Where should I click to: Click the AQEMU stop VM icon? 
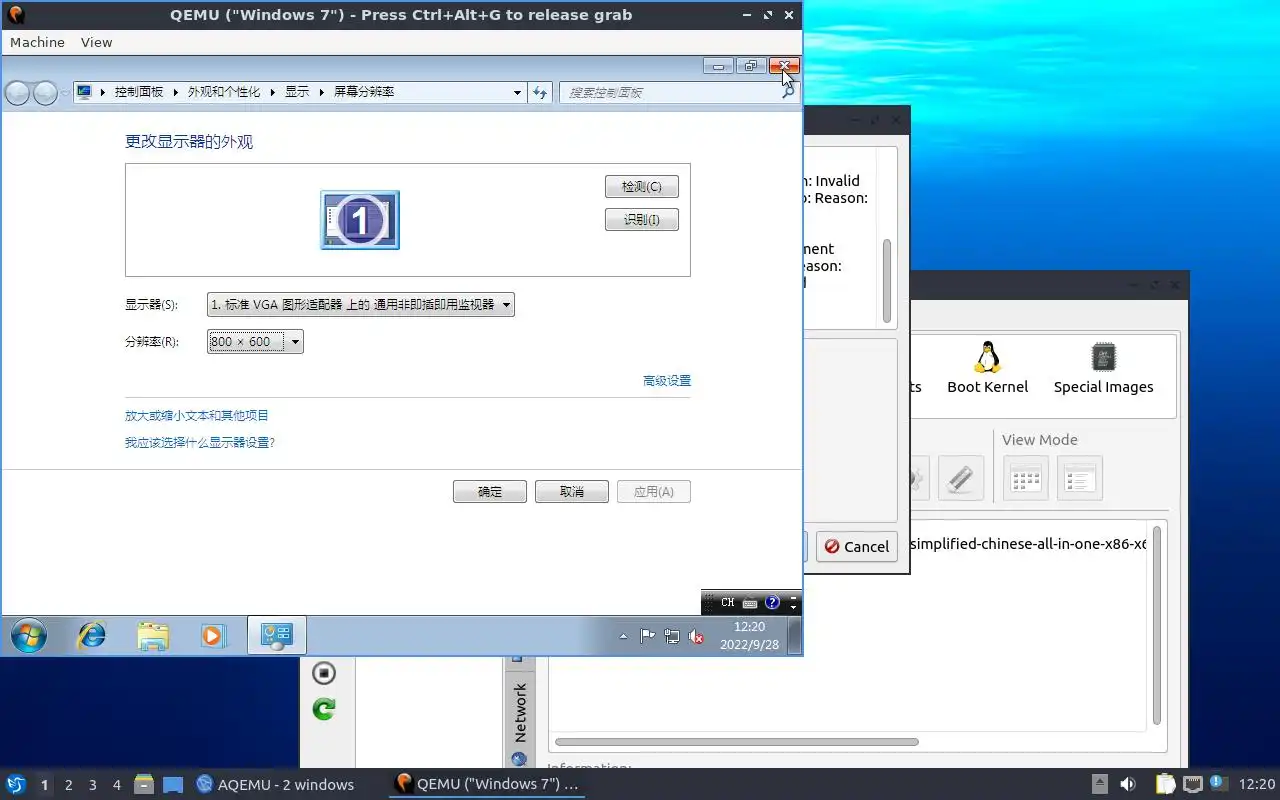coord(323,673)
